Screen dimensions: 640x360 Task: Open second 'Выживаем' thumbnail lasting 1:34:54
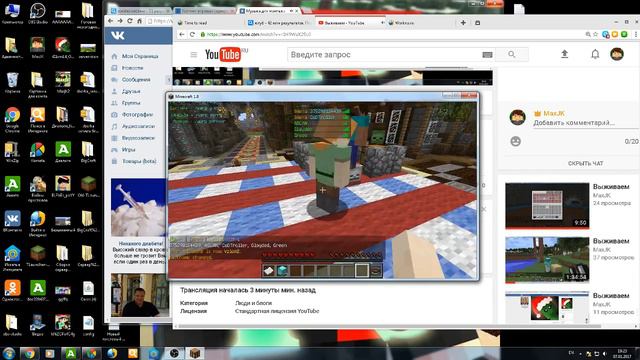[547, 260]
